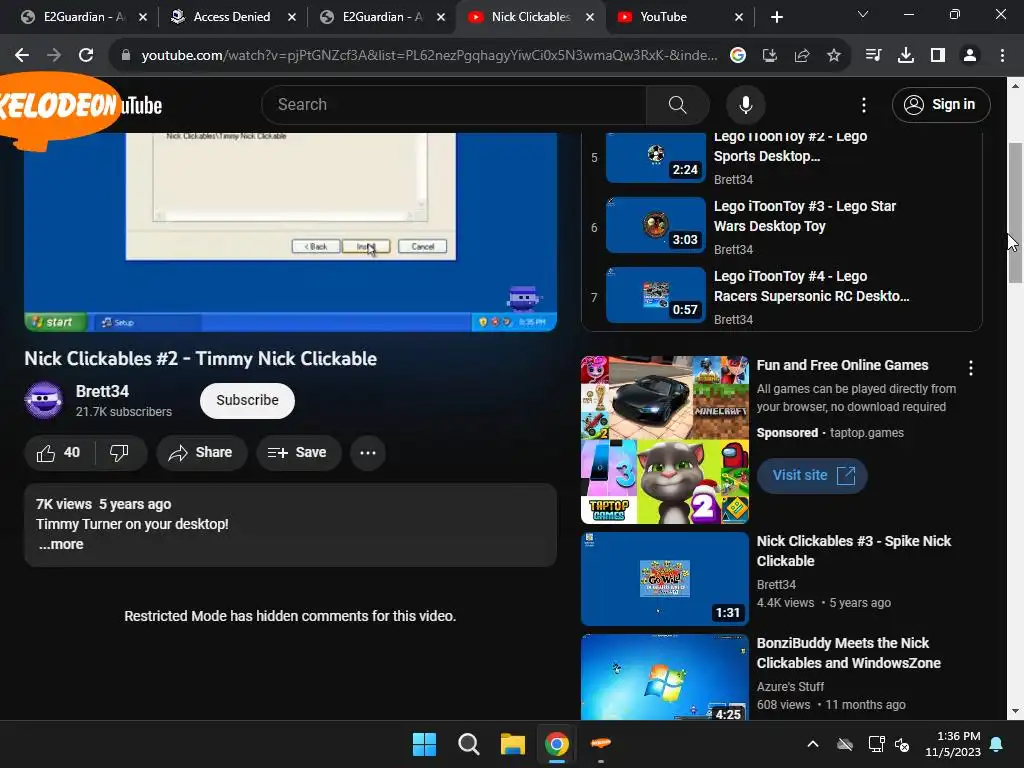Click the scrollbar down arrow
The image size is (1024, 768).
pos(1015,711)
